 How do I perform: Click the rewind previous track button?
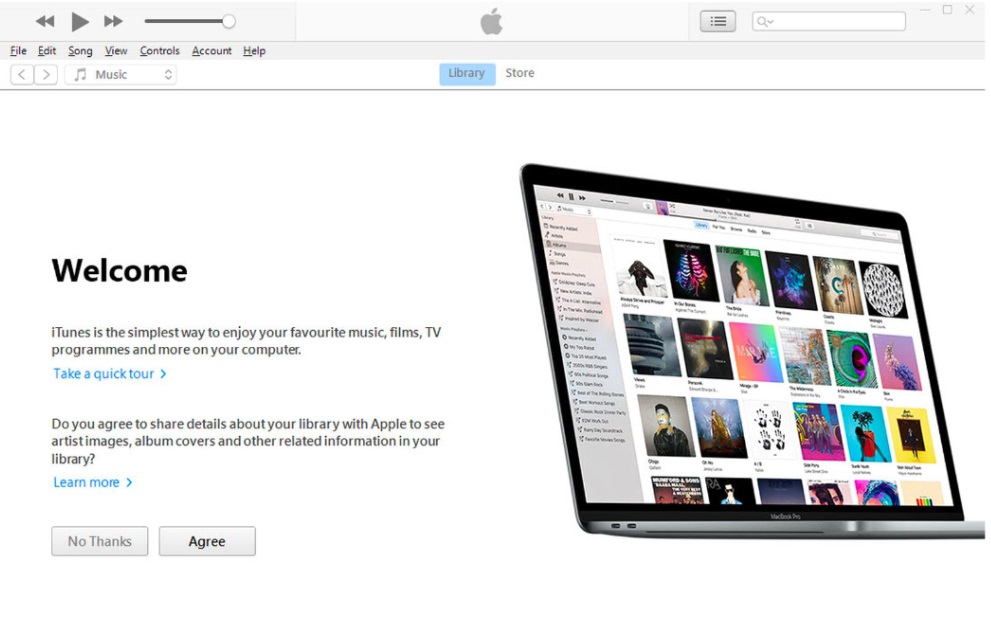(45, 21)
